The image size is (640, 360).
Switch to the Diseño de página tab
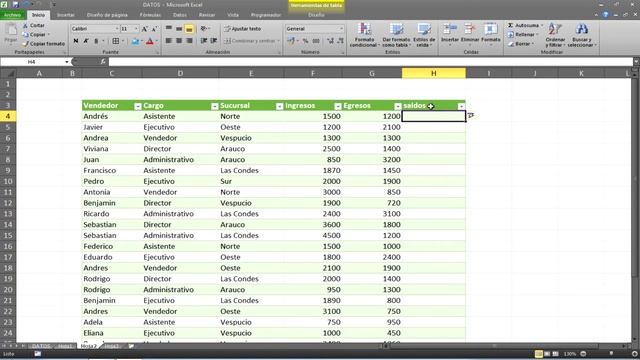click(107, 15)
